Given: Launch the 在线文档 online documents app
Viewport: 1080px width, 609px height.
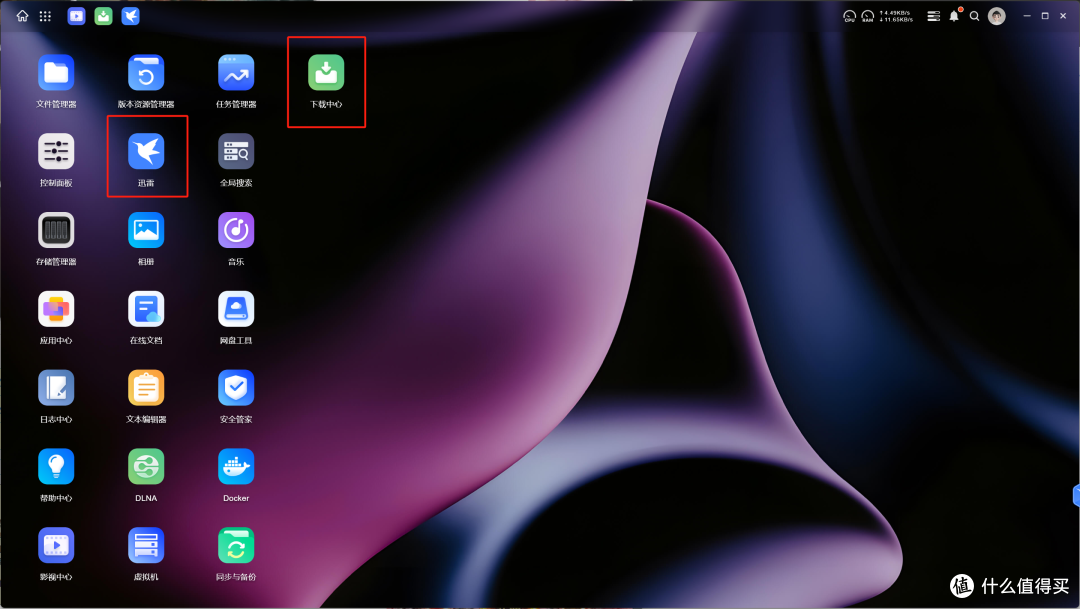Looking at the screenshot, I should click(x=146, y=309).
